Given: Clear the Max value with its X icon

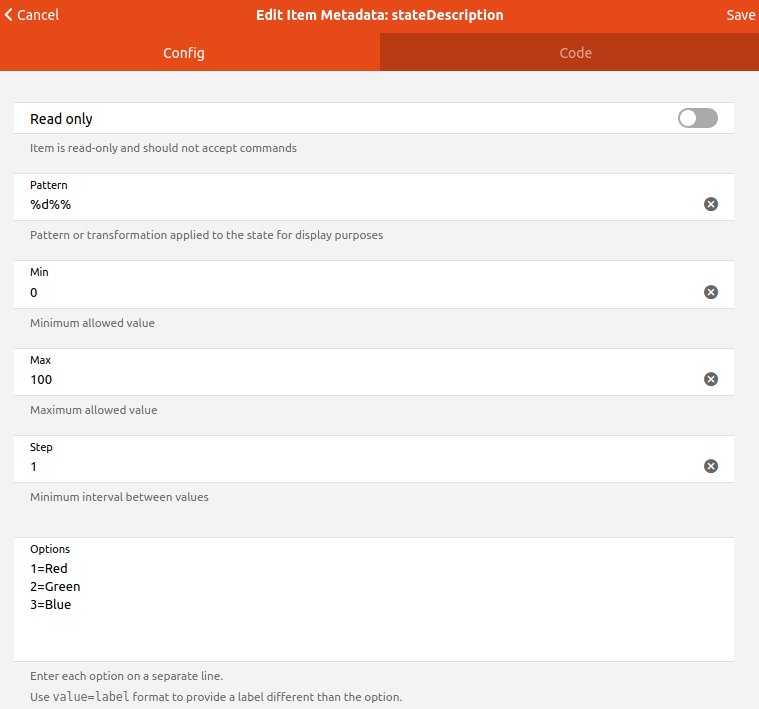Looking at the screenshot, I should (x=711, y=379).
